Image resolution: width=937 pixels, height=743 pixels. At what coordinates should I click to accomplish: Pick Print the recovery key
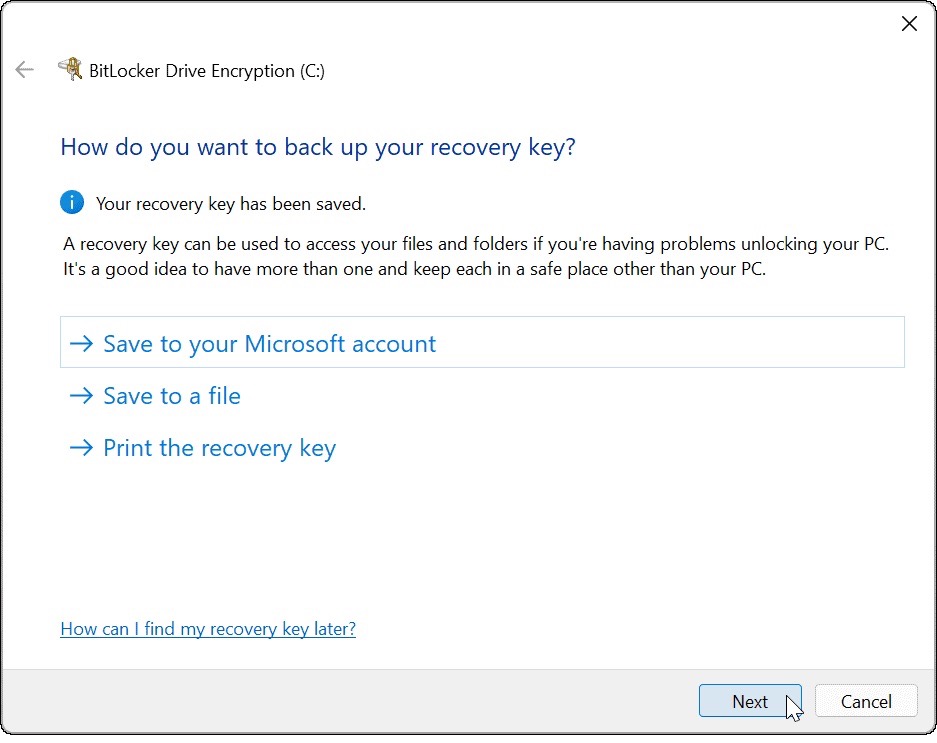tap(219, 448)
